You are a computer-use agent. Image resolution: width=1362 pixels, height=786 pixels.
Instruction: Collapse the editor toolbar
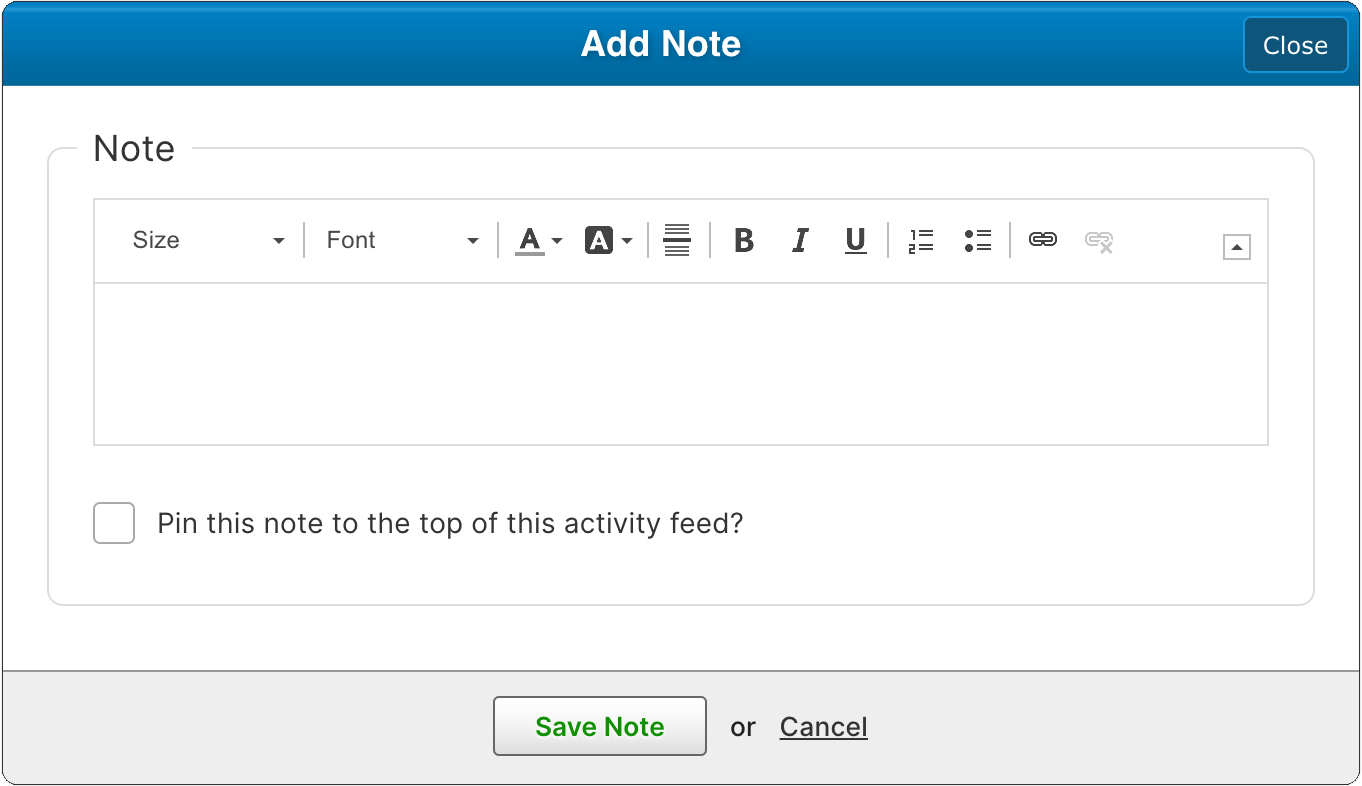[1236, 246]
